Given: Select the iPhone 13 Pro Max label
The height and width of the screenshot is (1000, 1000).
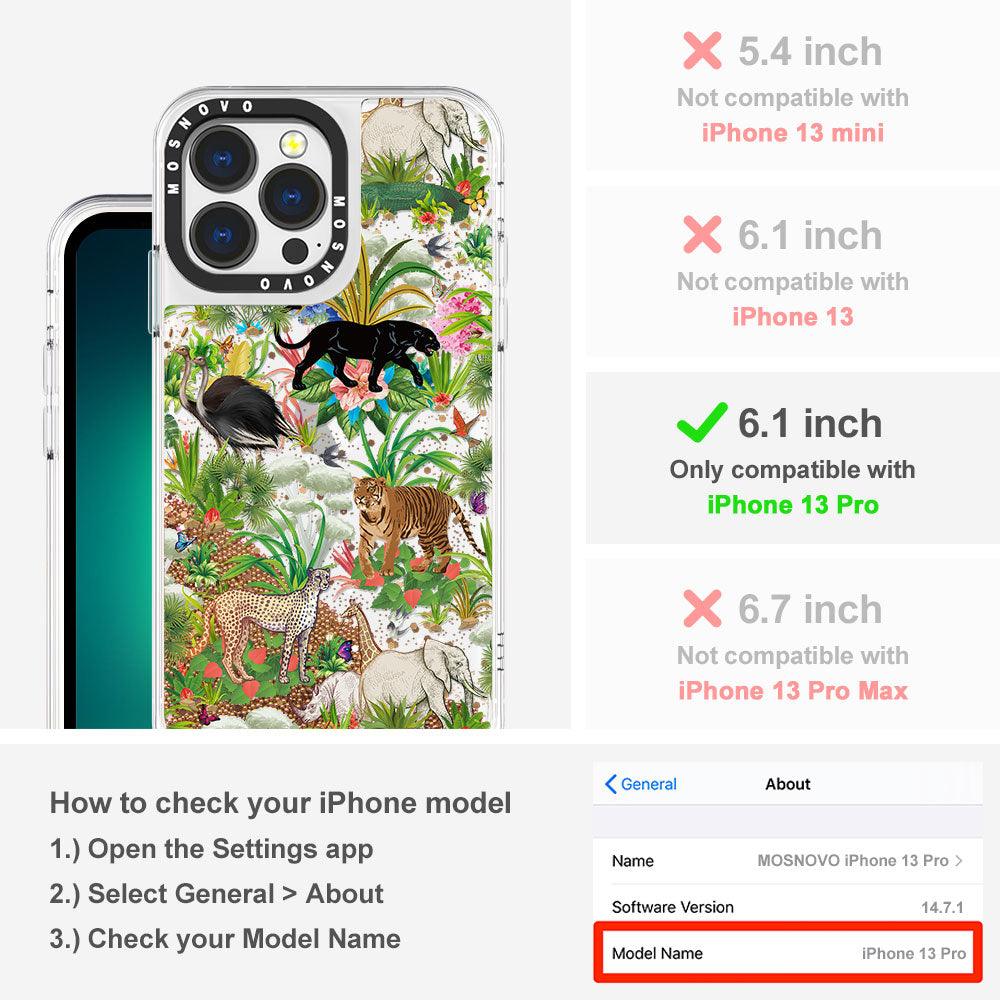Looking at the screenshot, I should click(x=793, y=691).
